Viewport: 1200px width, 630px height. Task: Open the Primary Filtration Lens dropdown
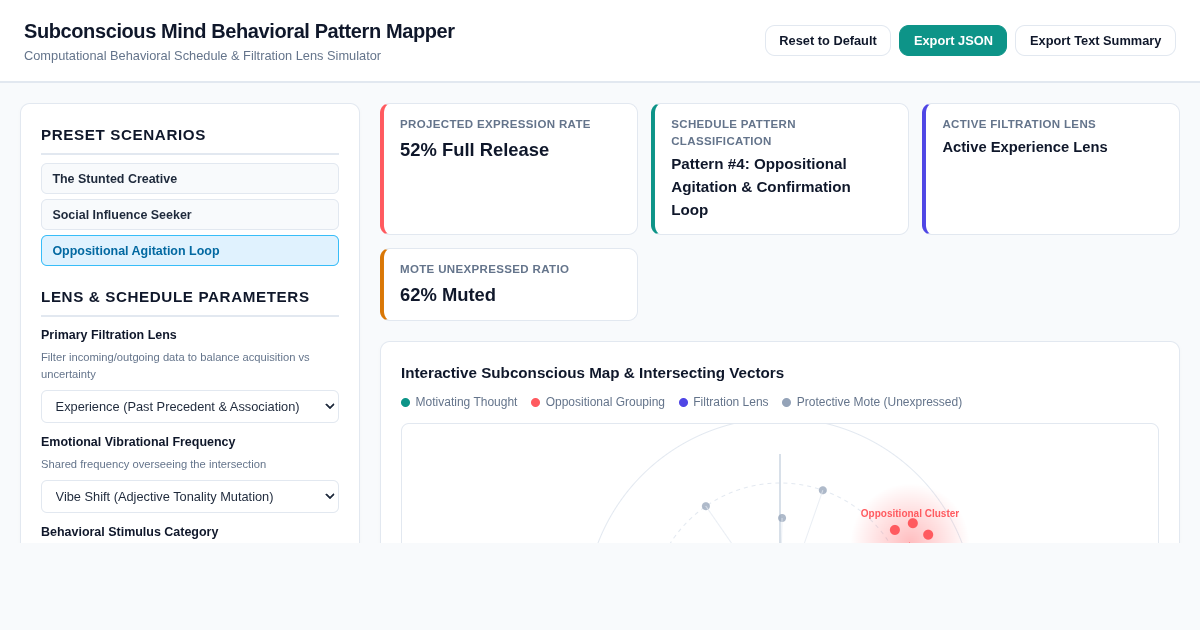(x=190, y=407)
